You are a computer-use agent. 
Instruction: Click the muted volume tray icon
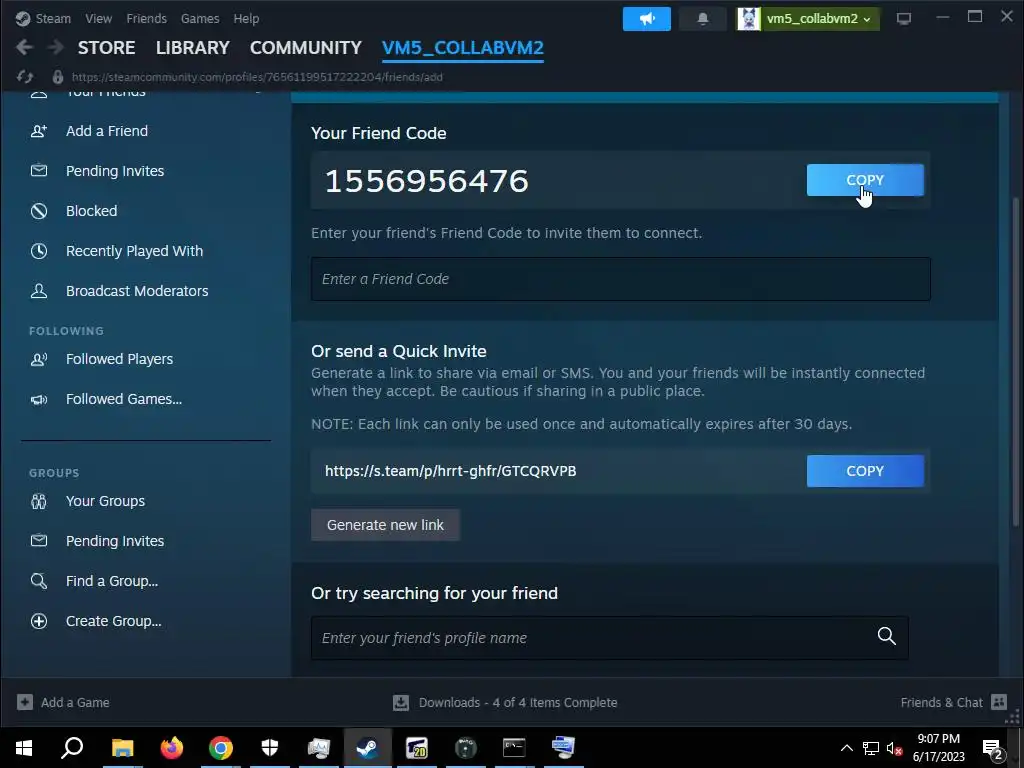894,748
